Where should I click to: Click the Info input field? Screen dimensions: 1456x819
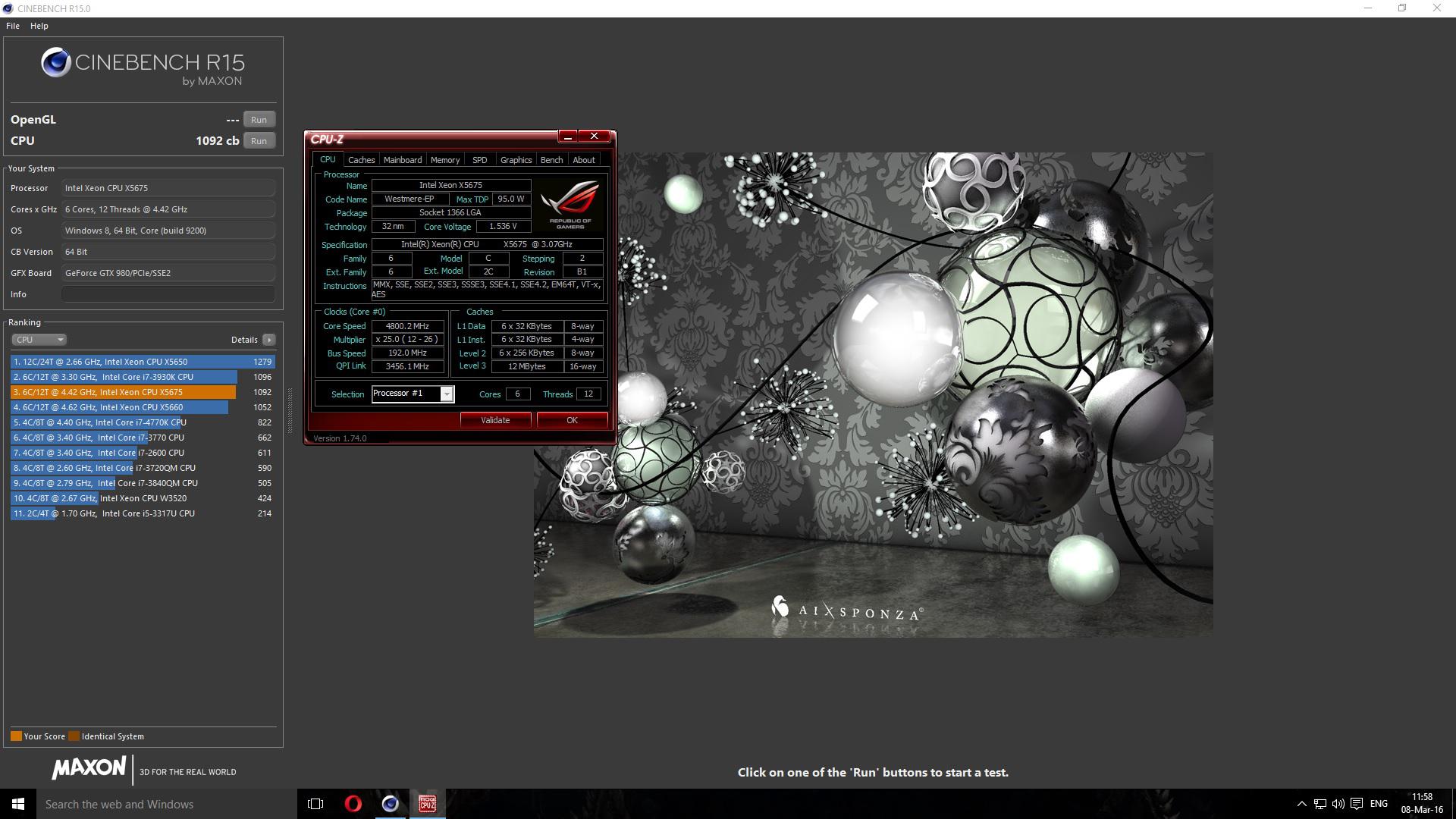pyautogui.click(x=168, y=294)
